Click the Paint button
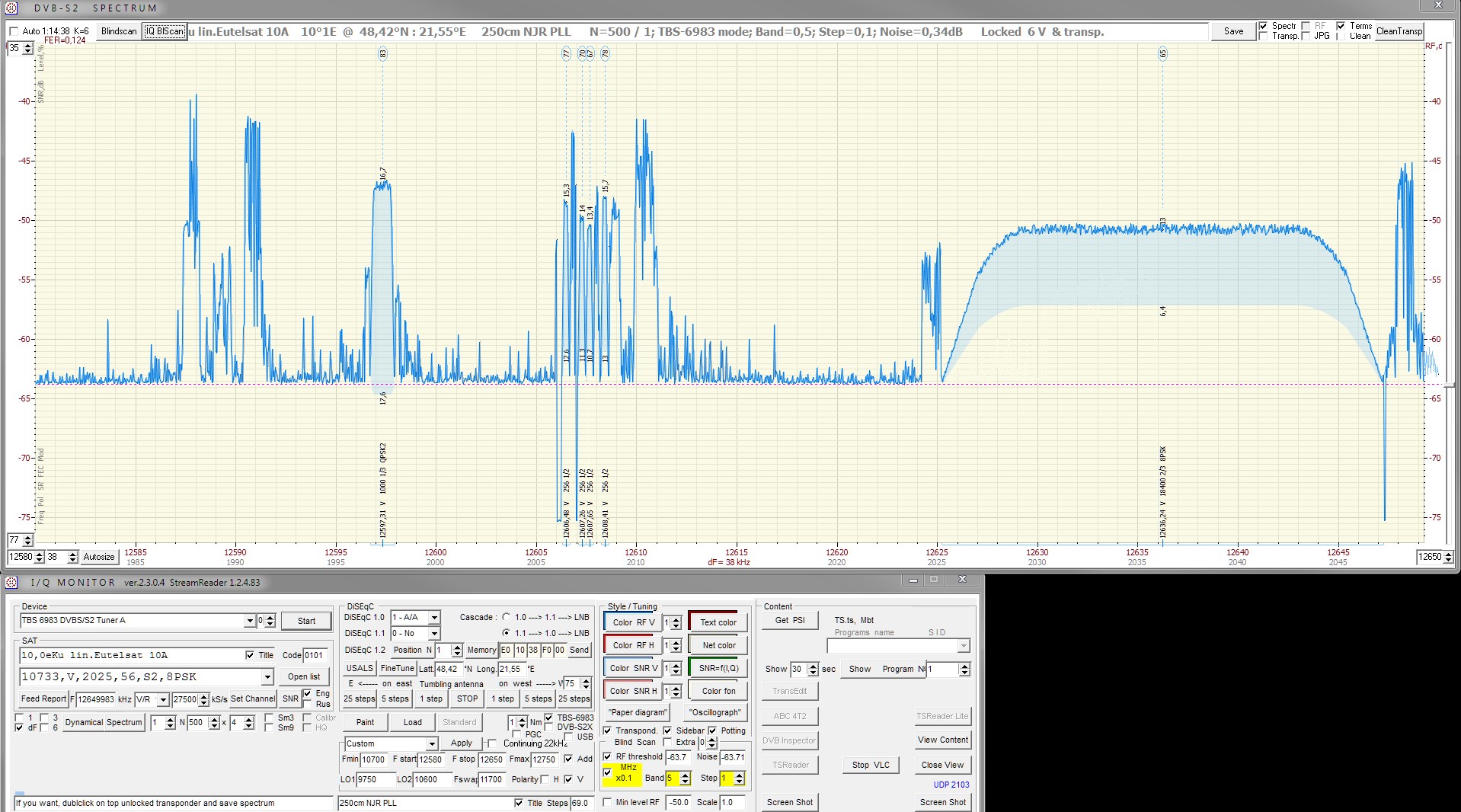This screenshot has width=1461, height=812. (x=366, y=722)
